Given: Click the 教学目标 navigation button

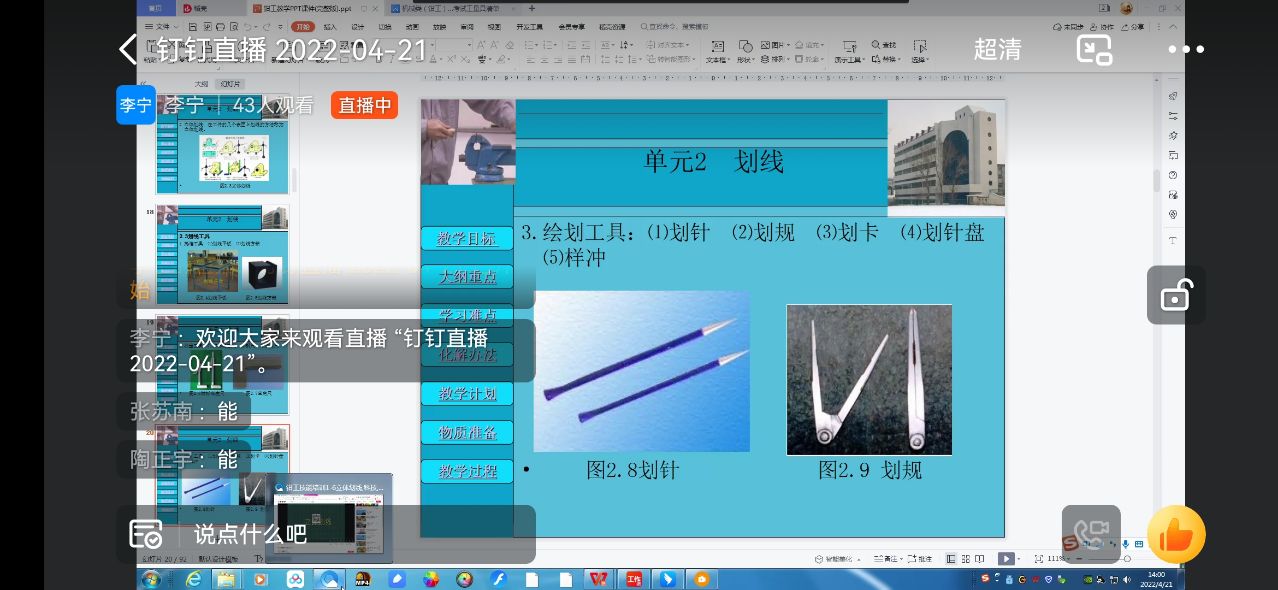Looking at the screenshot, I should tap(467, 238).
